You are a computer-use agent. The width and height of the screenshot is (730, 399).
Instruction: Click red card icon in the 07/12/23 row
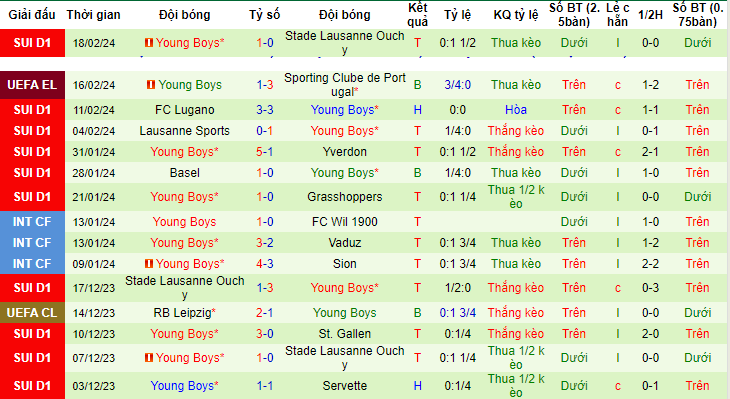coord(149,358)
